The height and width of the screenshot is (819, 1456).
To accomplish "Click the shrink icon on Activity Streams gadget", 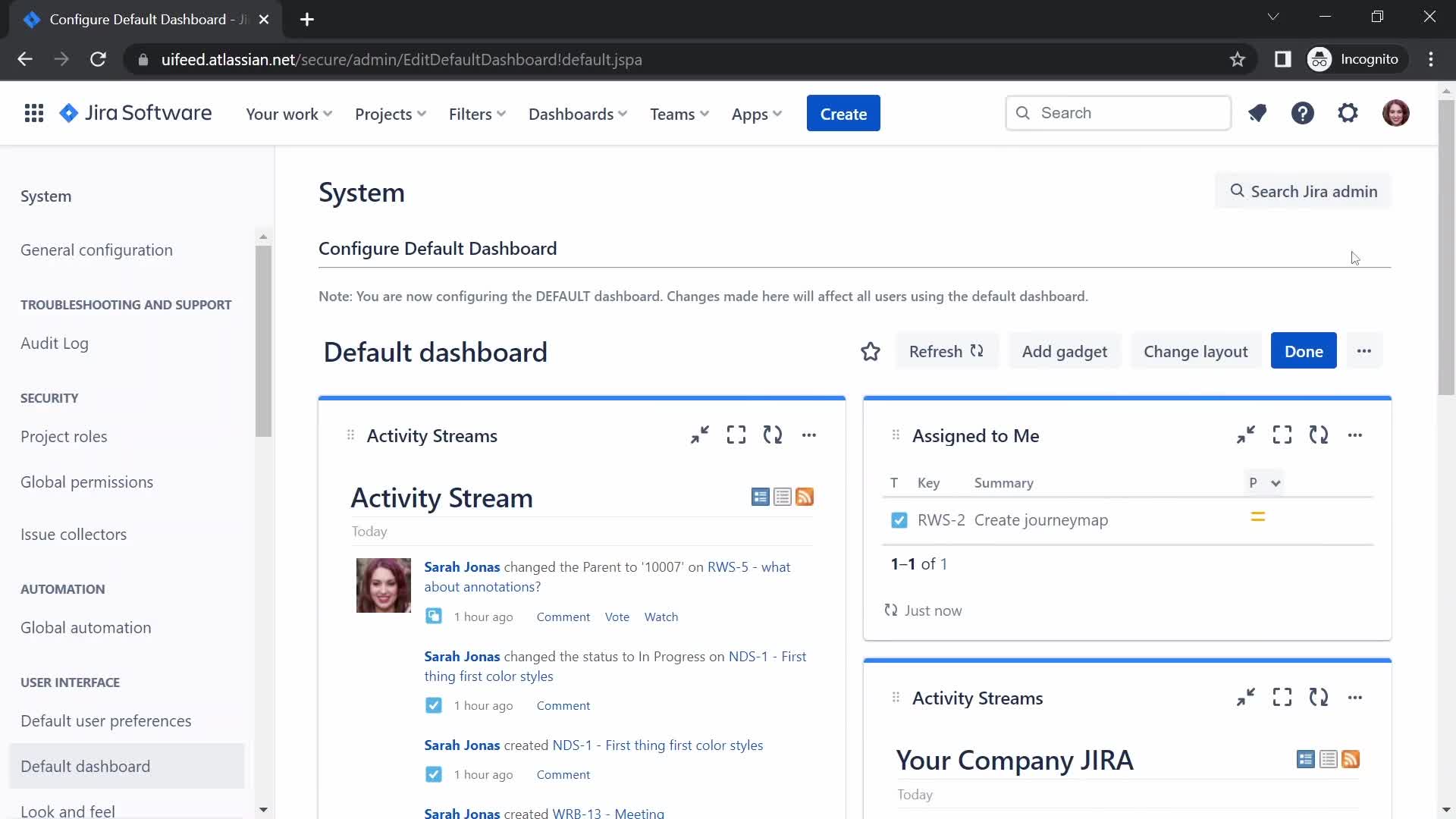I will coord(700,434).
